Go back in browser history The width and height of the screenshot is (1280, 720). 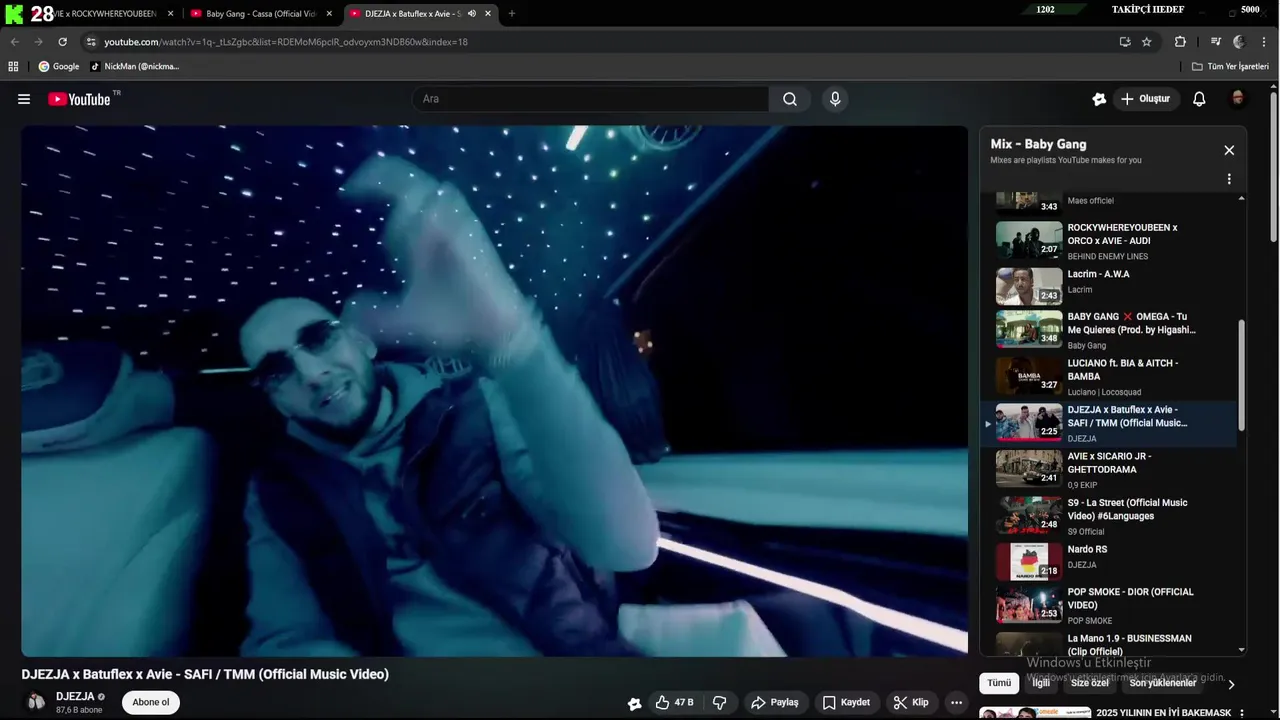14,42
